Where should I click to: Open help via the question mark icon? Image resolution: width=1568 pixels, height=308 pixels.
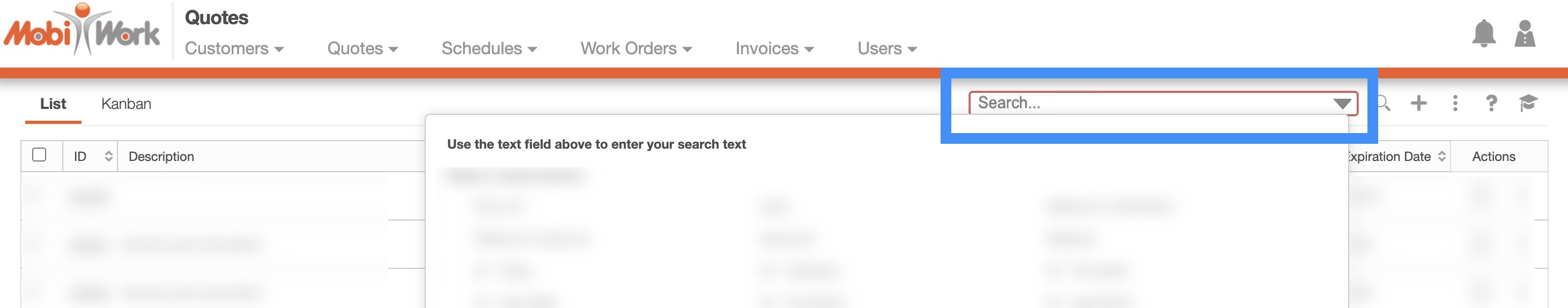click(1491, 103)
